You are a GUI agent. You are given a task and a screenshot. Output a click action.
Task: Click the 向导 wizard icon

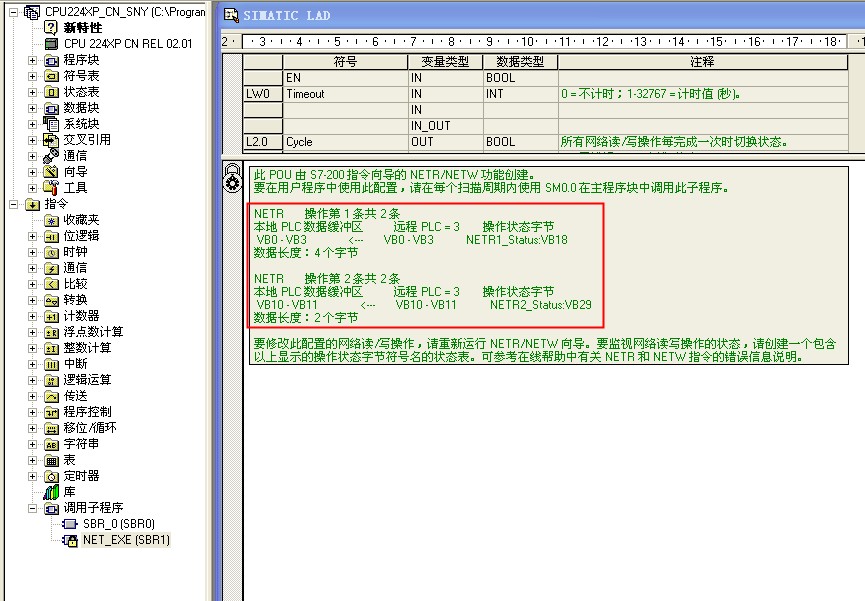click(51, 172)
